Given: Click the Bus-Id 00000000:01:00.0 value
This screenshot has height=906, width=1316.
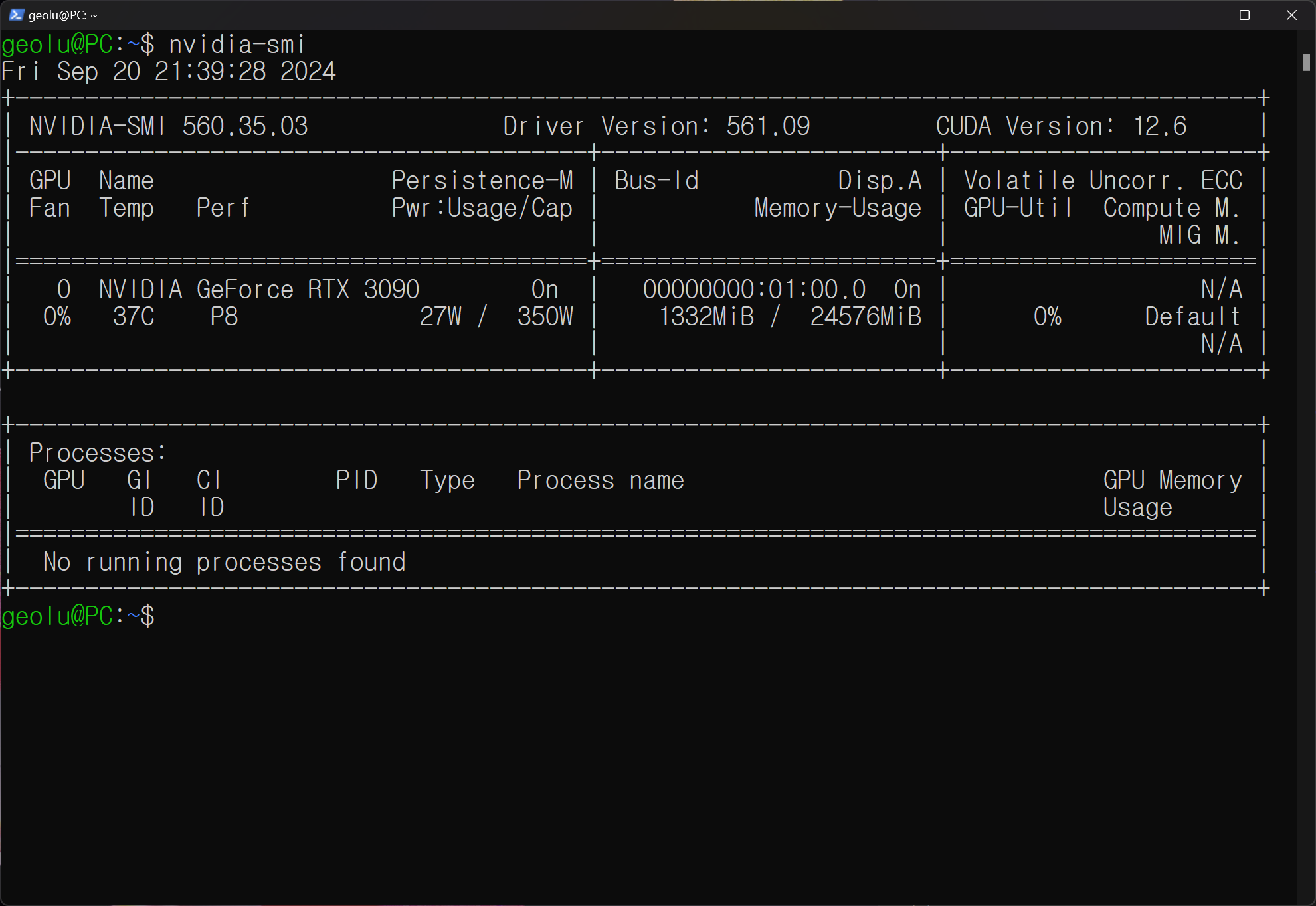Looking at the screenshot, I should [x=754, y=289].
